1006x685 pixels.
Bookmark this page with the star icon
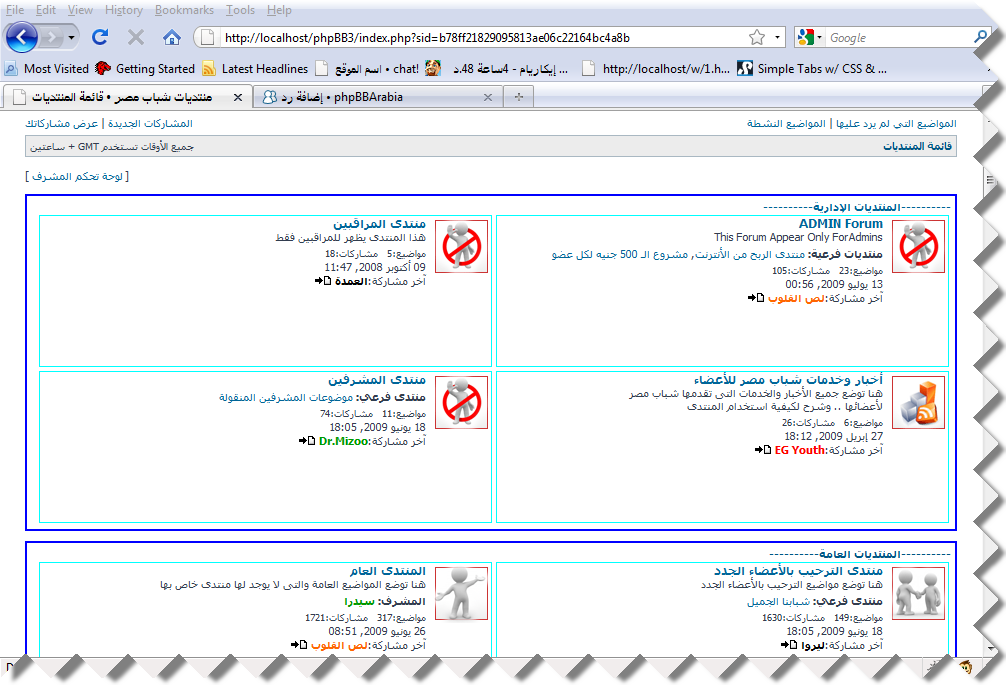[x=757, y=38]
